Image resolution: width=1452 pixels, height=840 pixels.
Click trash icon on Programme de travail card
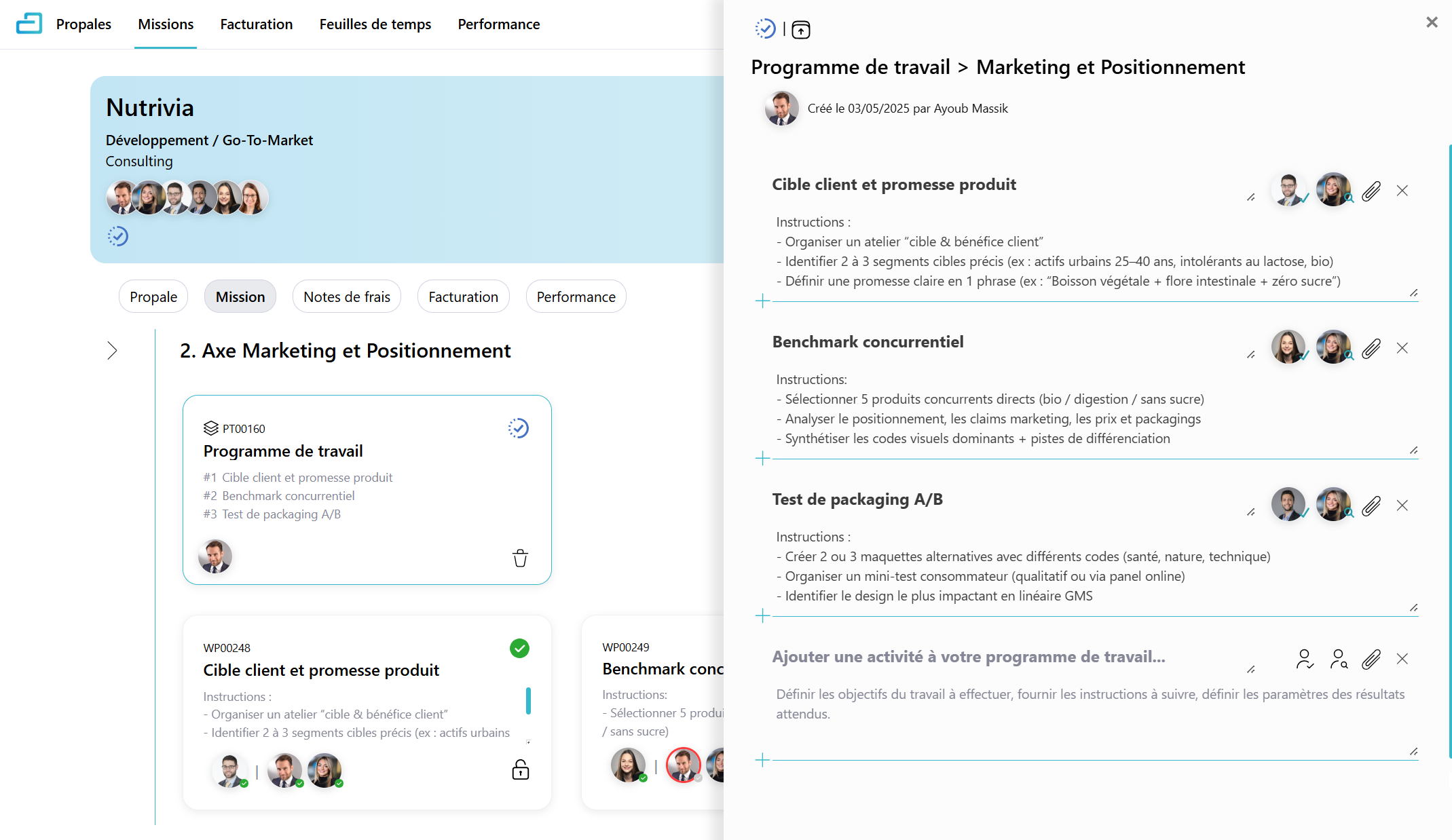[520, 558]
